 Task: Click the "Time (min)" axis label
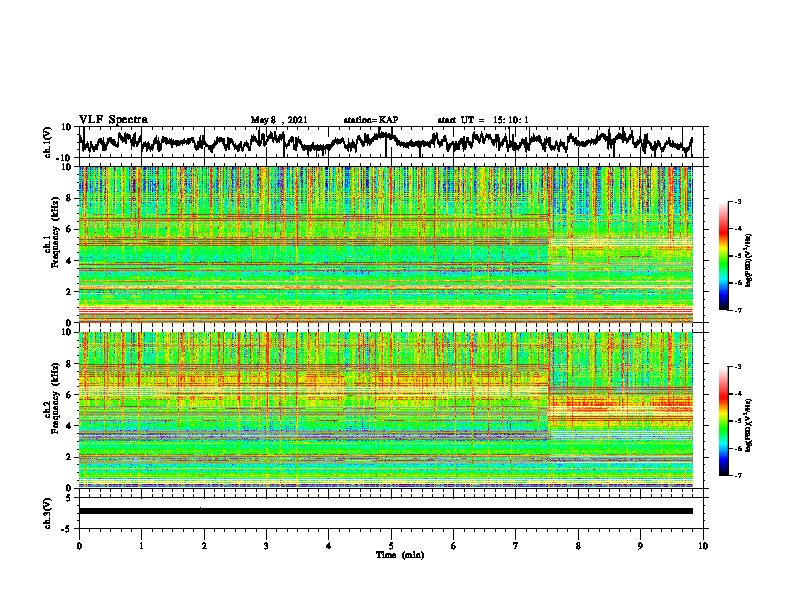400,555
